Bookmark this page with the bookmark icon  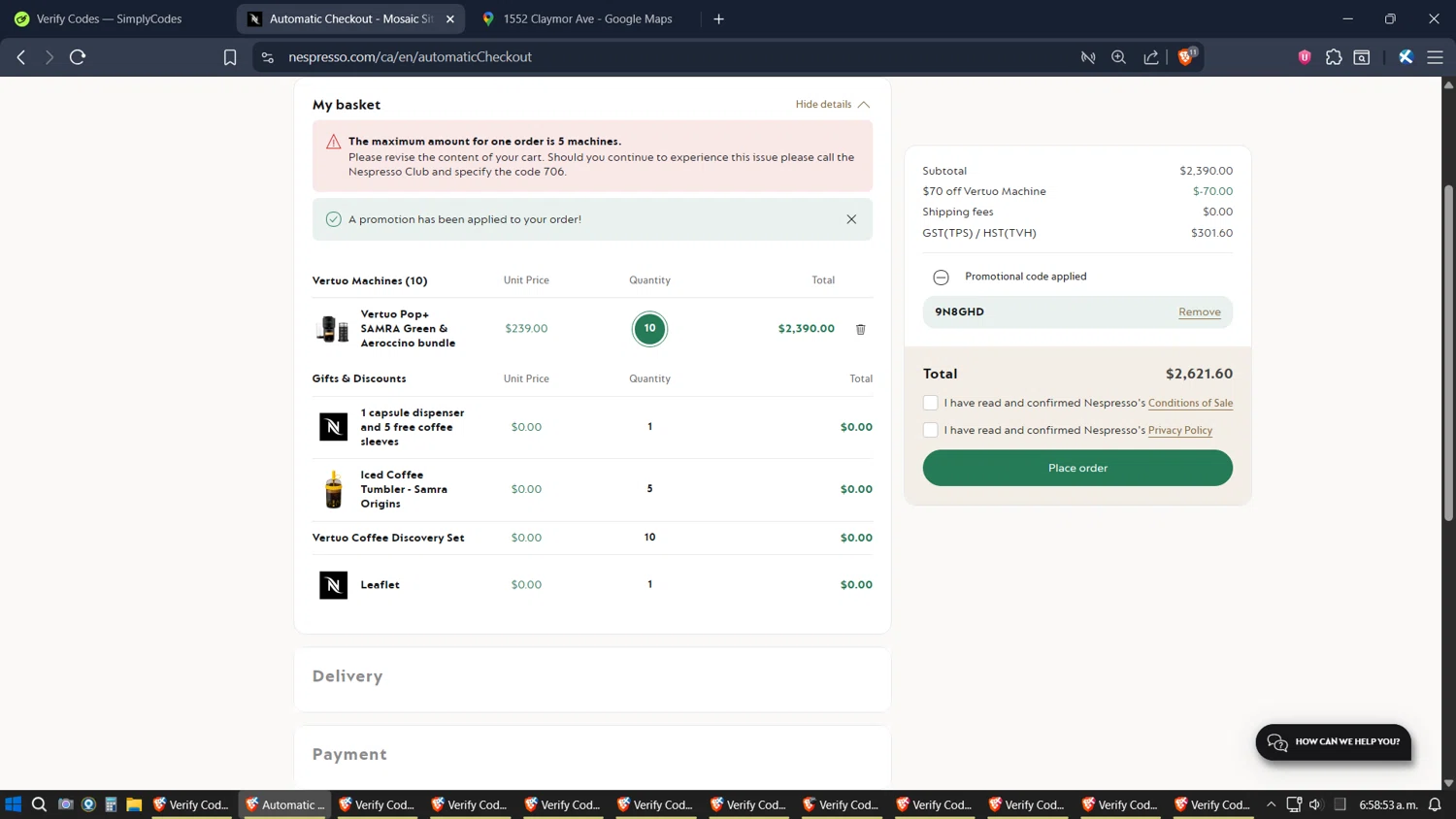click(x=230, y=57)
